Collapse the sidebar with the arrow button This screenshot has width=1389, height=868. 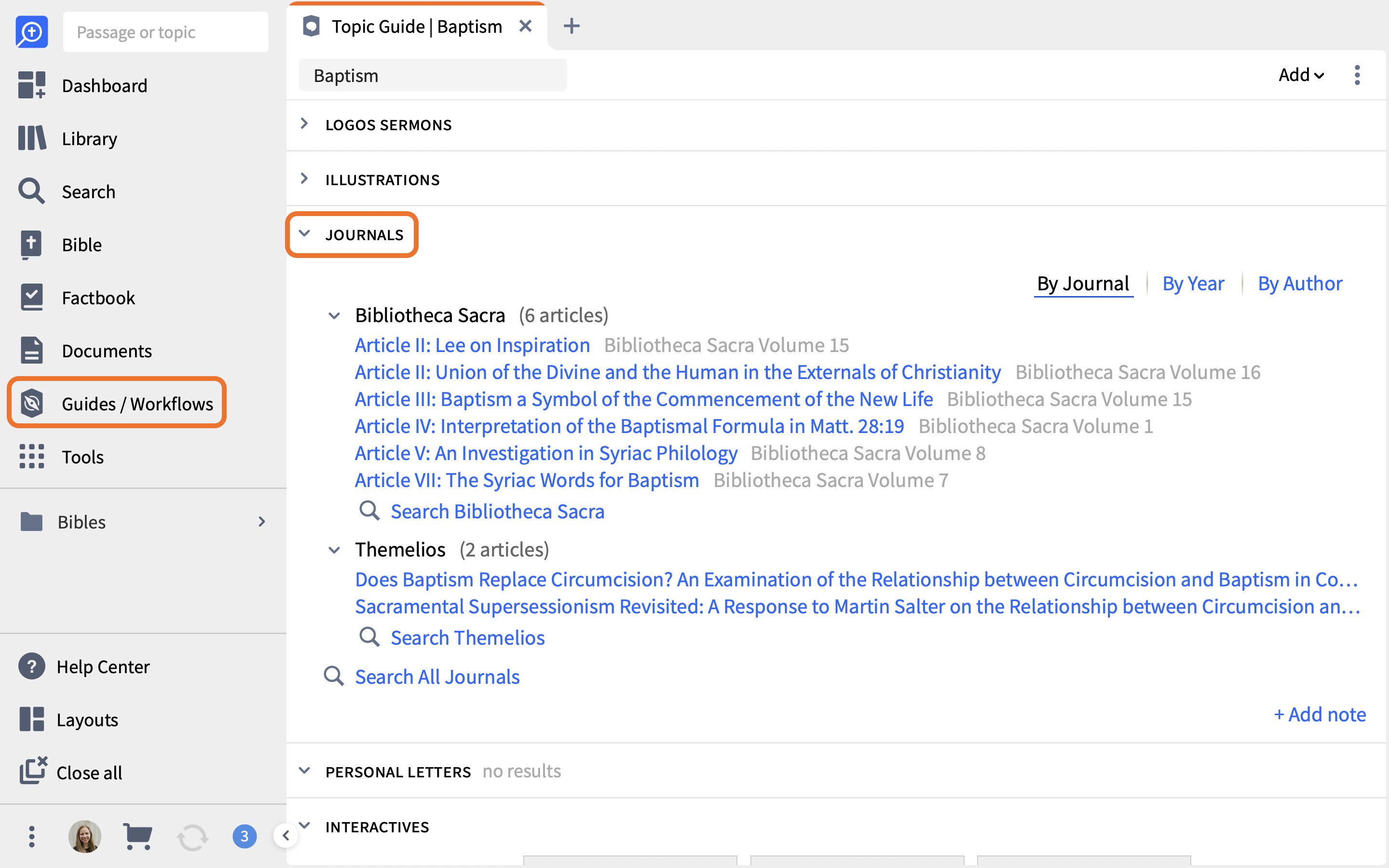coord(285,836)
